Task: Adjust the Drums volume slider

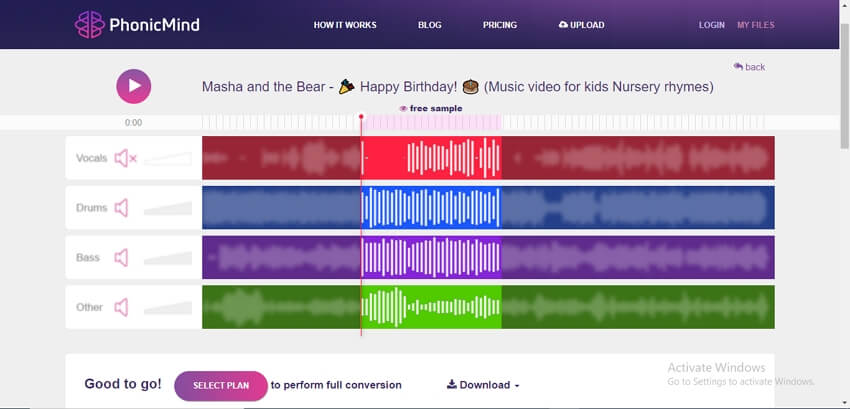Action: (x=168, y=208)
